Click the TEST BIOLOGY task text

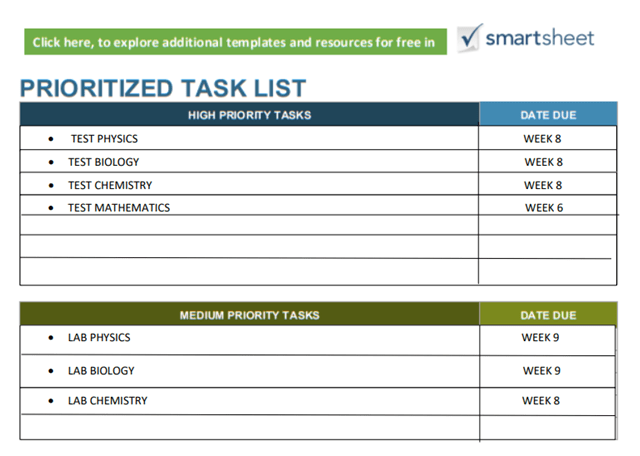(x=104, y=162)
